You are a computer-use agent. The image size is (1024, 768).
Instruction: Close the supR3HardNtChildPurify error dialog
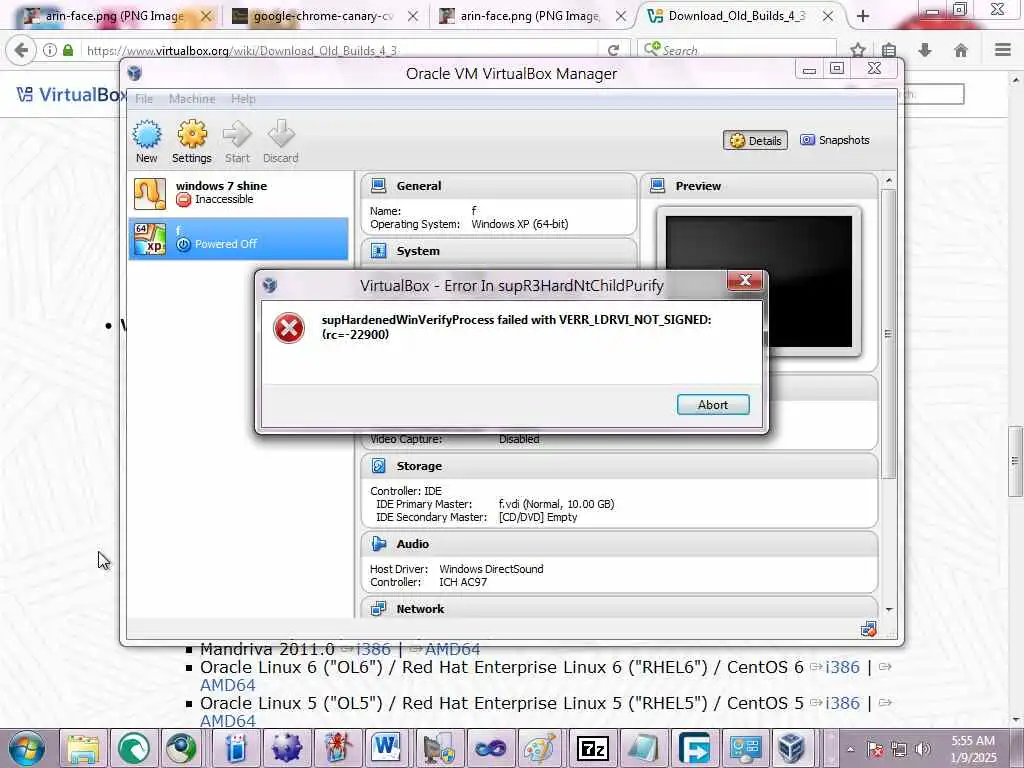pos(744,281)
